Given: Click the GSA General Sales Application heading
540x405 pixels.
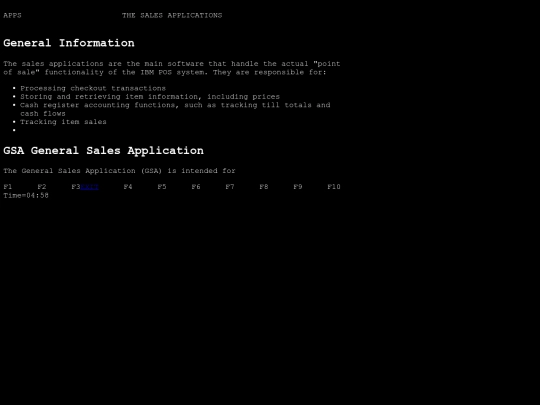Looking at the screenshot, I should (x=103, y=150).
